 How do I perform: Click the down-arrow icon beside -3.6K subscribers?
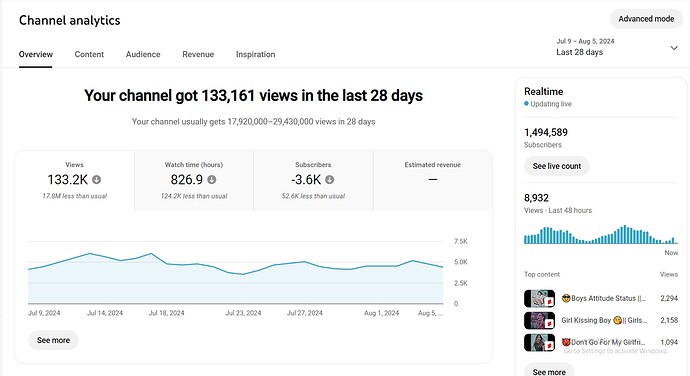pos(330,180)
